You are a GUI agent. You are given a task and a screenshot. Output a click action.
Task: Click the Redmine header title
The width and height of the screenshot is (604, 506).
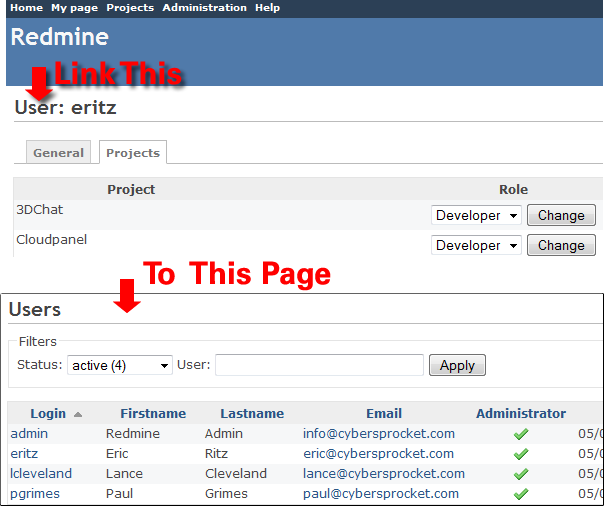click(60, 37)
